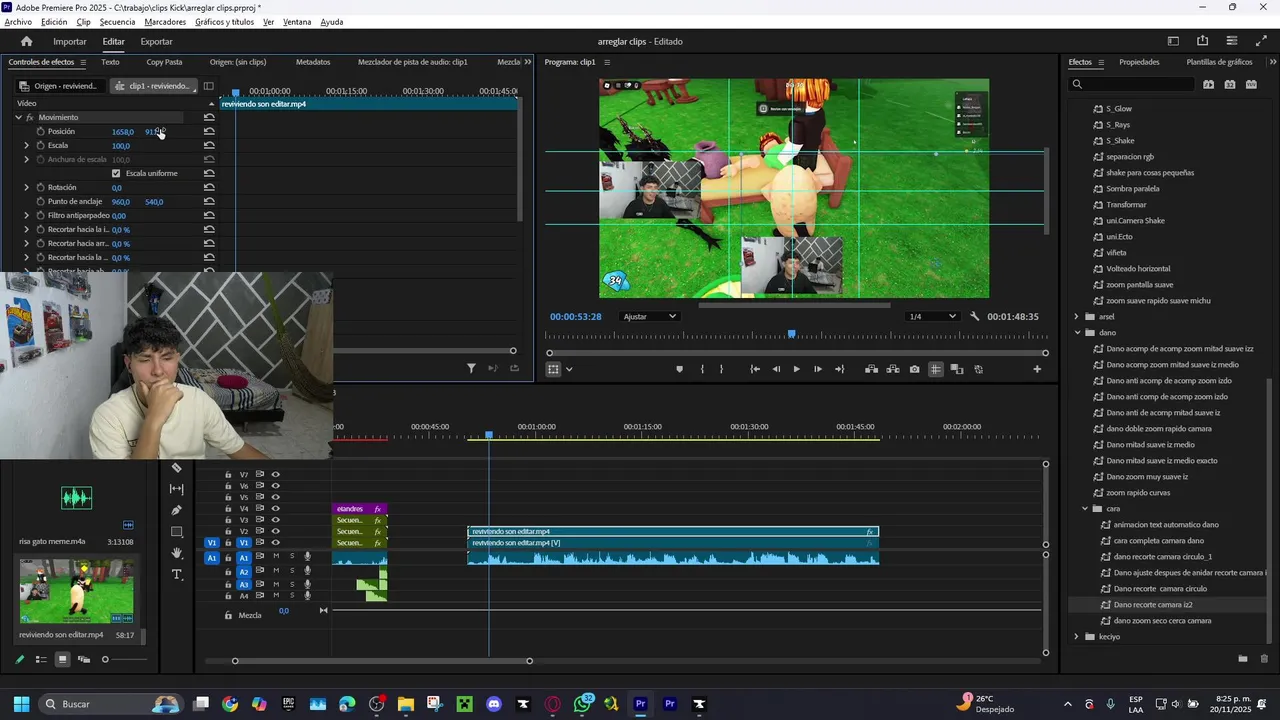This screenshot has height=720, width=1280.
Task: Uncheck the Escala uniforme checkbox
Action: 116,173
